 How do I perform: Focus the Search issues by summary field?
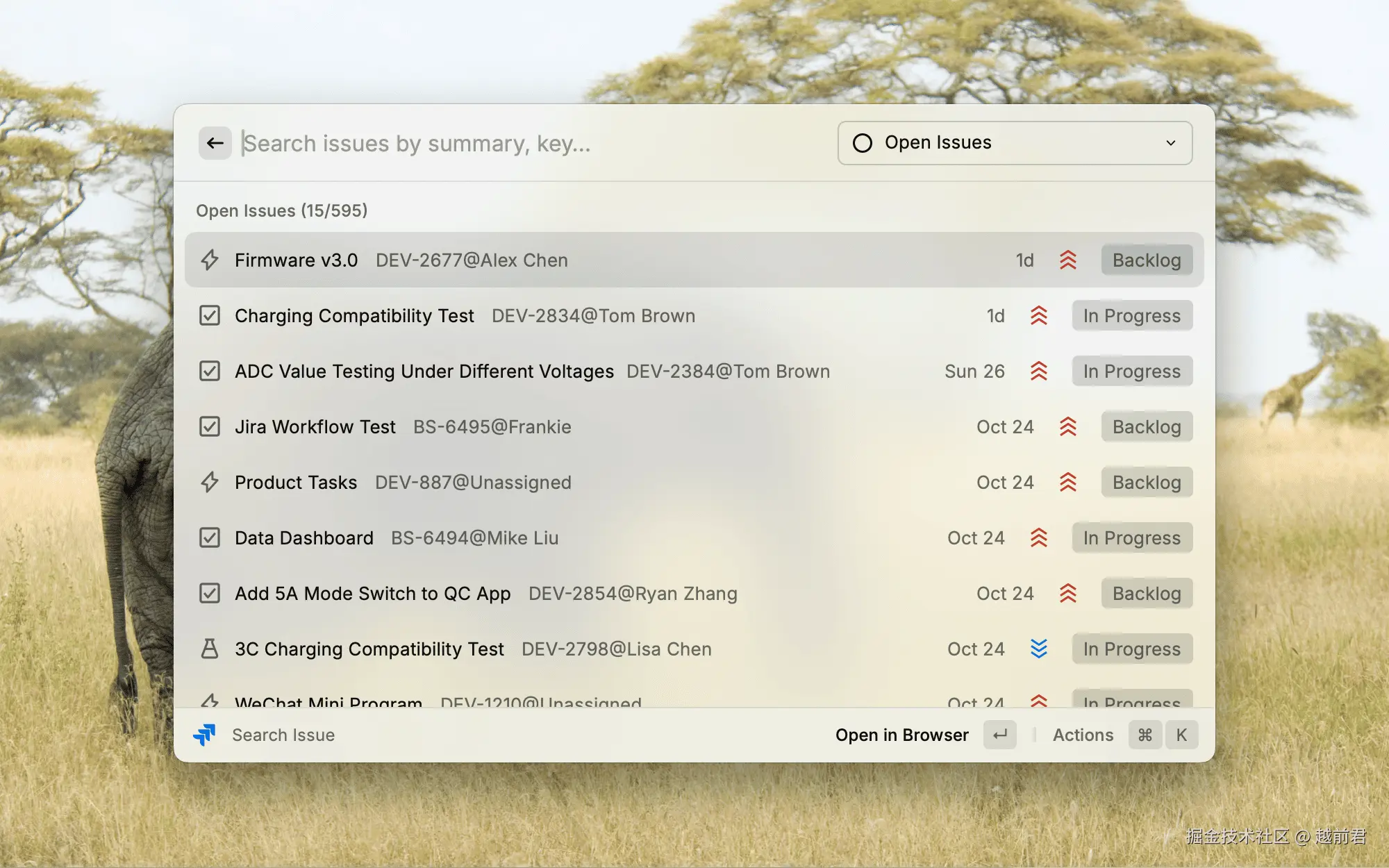tap(486, 143)
